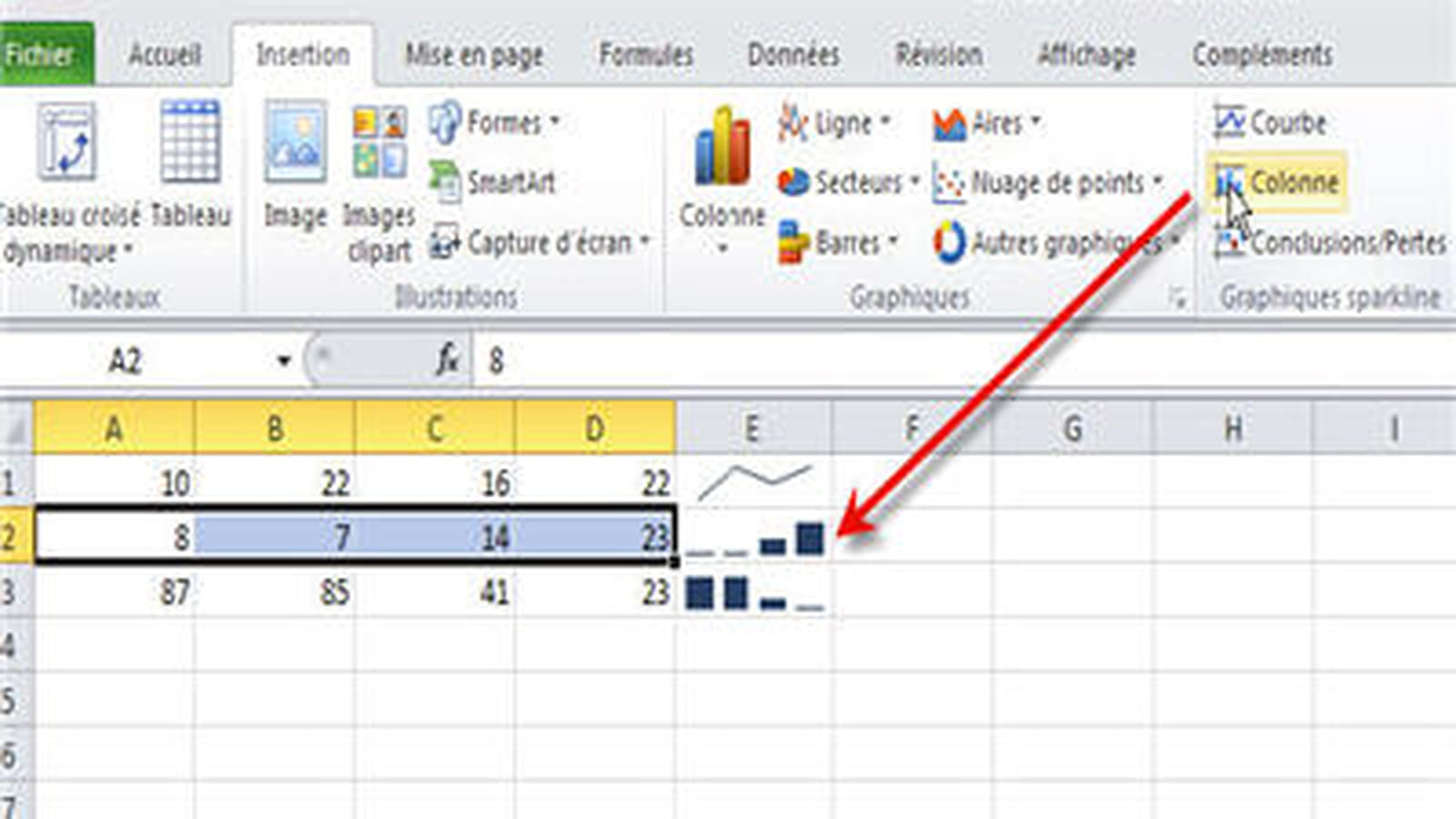
Task: Click cell C2 containing 14
Action: (x=434, y=537)
